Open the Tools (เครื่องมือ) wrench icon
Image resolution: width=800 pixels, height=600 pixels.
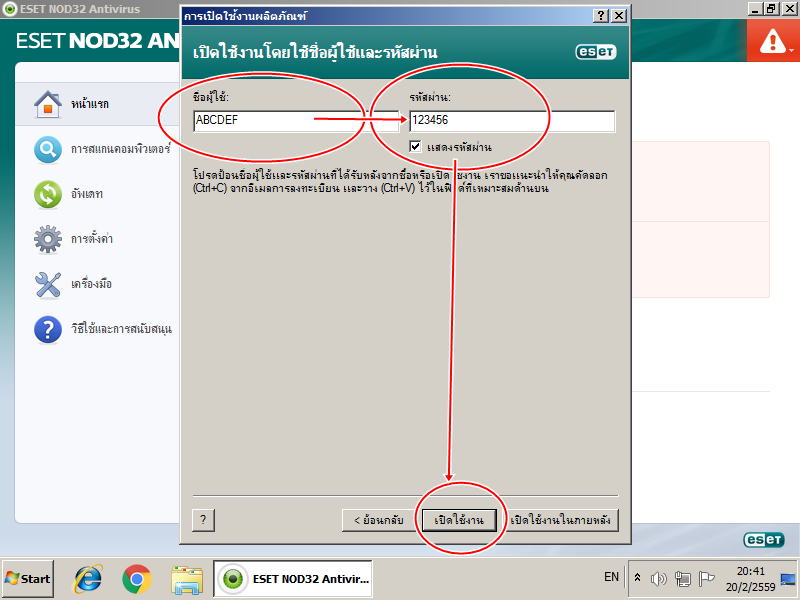point(48,284)
